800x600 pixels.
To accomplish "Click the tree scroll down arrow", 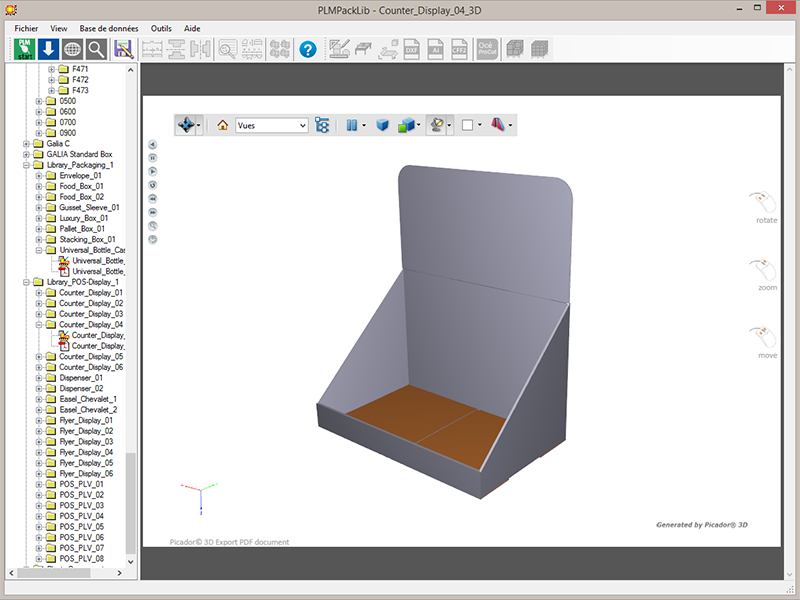I will click(131, 562).
